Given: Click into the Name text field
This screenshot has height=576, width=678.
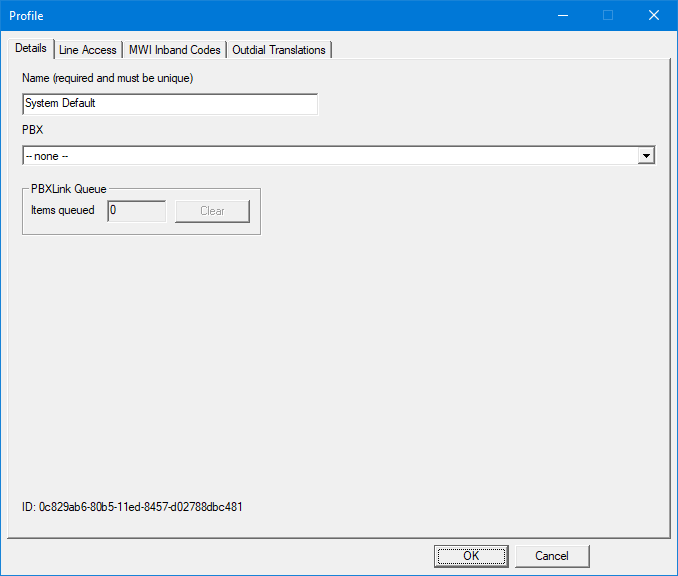Looking at the screenshot, I should point(169,103).
